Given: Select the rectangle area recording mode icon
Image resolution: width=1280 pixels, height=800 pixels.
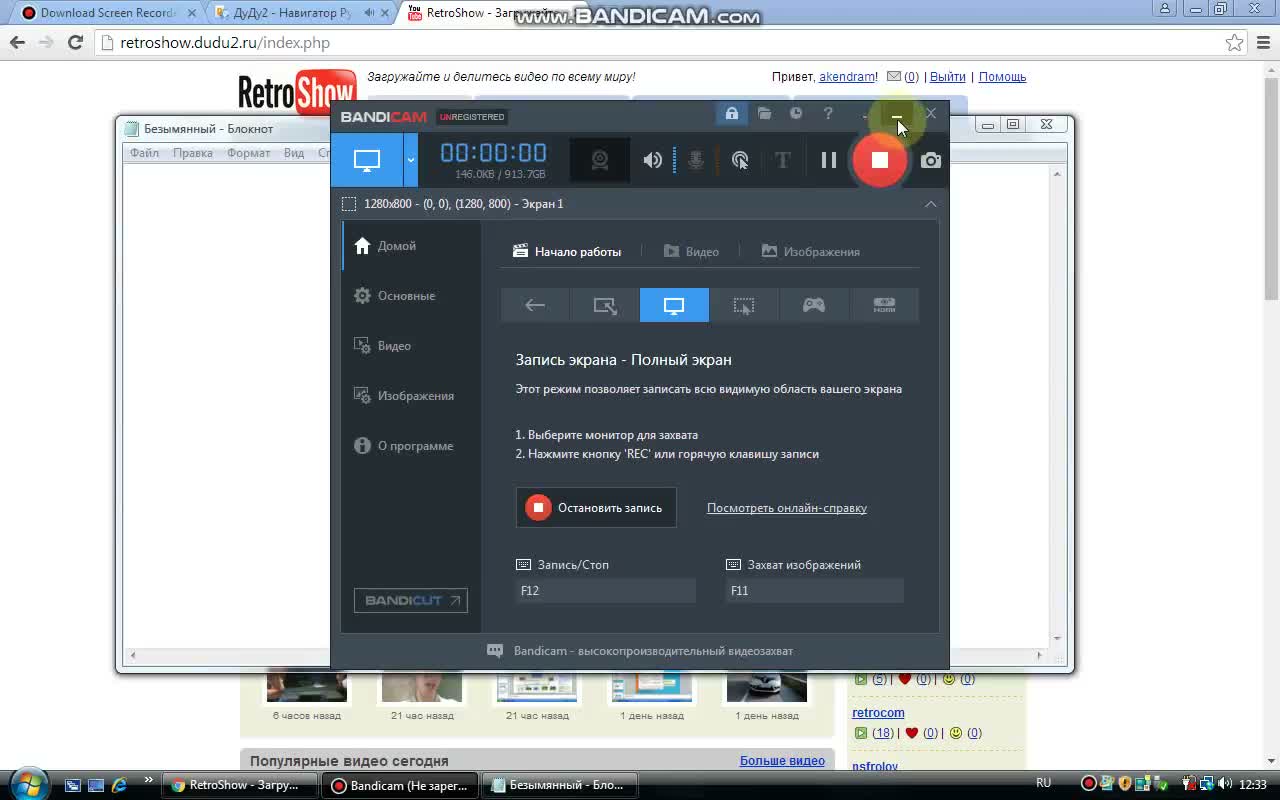Looking at the screenshot, I should (x=605, y=305).
